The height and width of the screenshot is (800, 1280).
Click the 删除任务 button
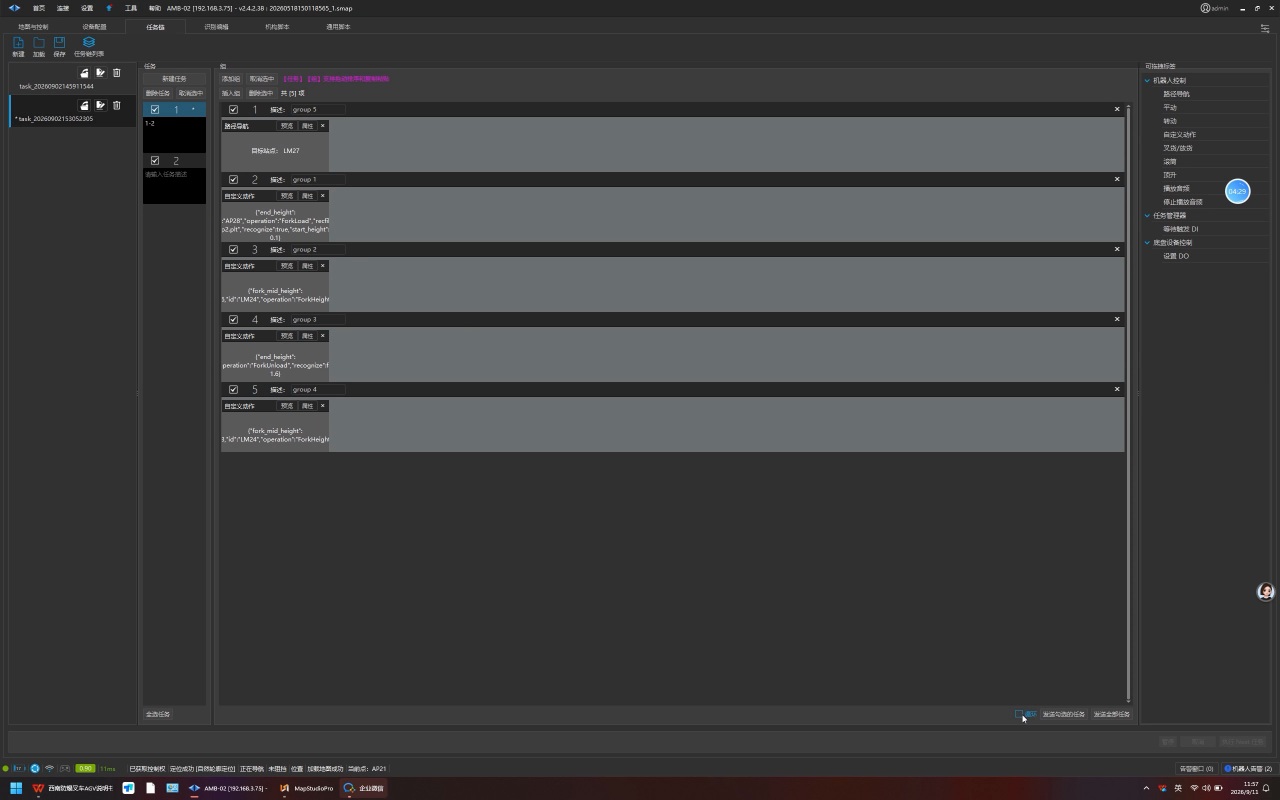(x=158, y=93)
